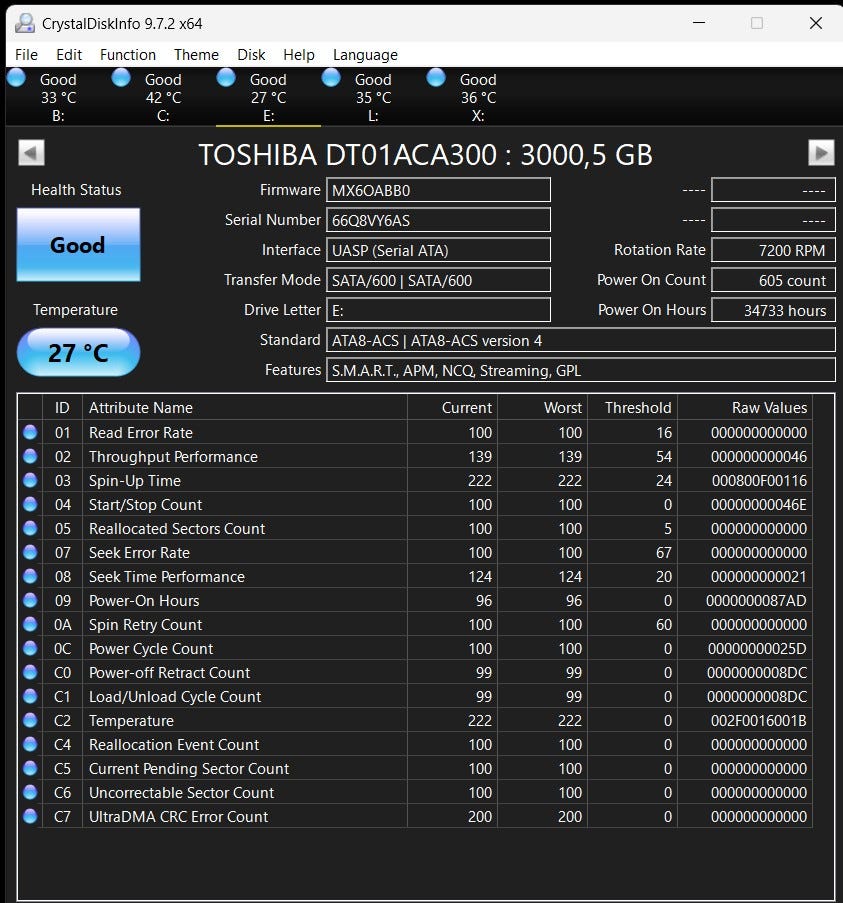Click the Serial Number field 66Q8VY6AS
Image resolution: width=843 pixels, height=903 pixels.
point(438,220)
